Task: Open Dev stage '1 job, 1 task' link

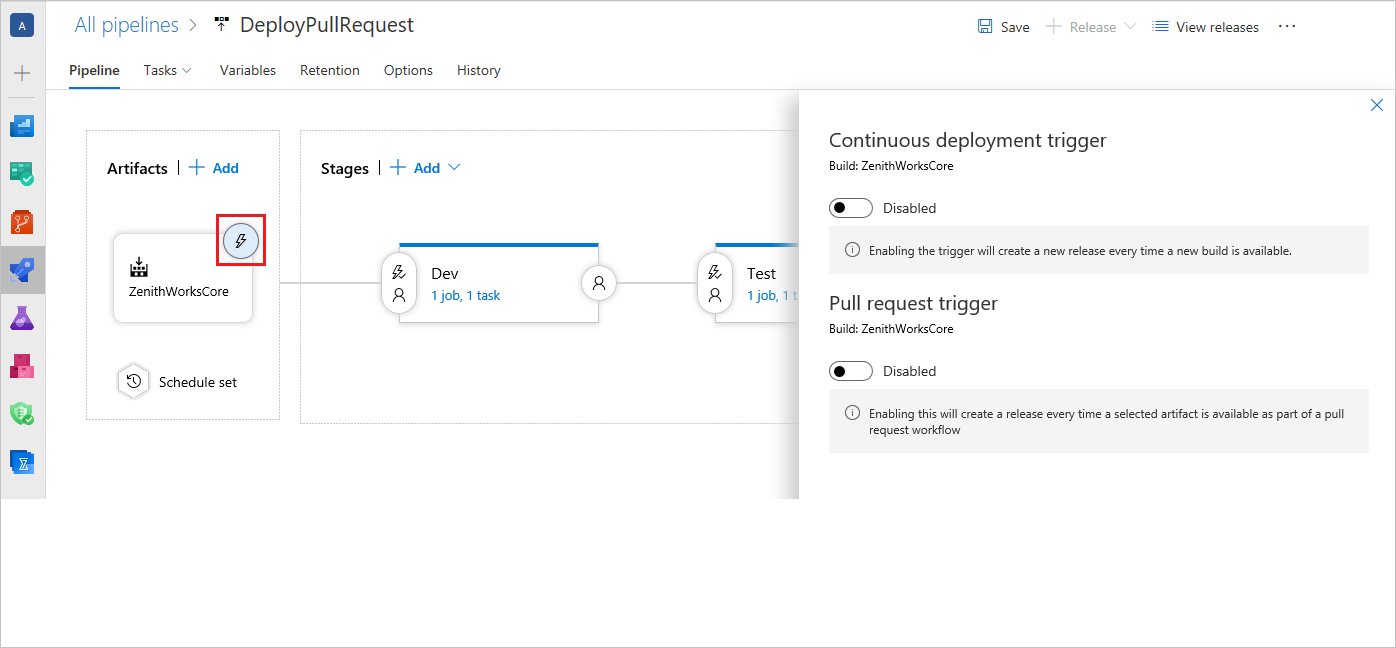Action: point(465,296)
